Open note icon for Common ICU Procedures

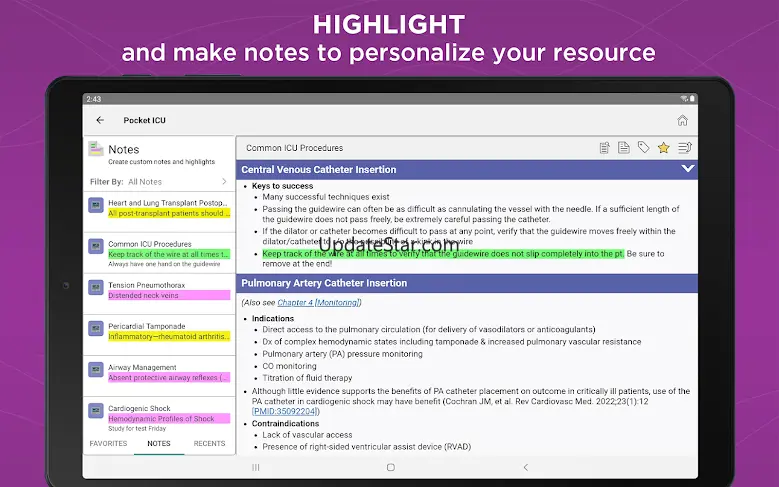pyautogui.click(x=96, y=246)
